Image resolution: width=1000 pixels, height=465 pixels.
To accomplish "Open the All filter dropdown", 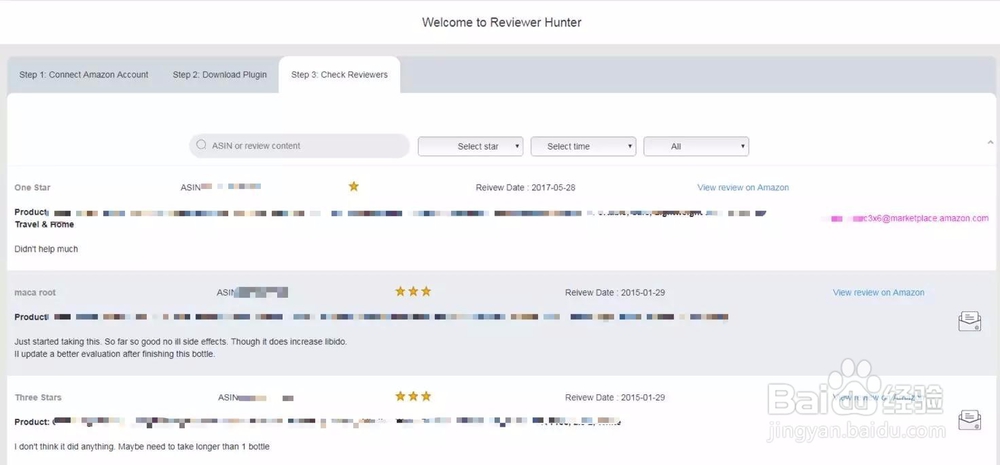I will point(696,146).
